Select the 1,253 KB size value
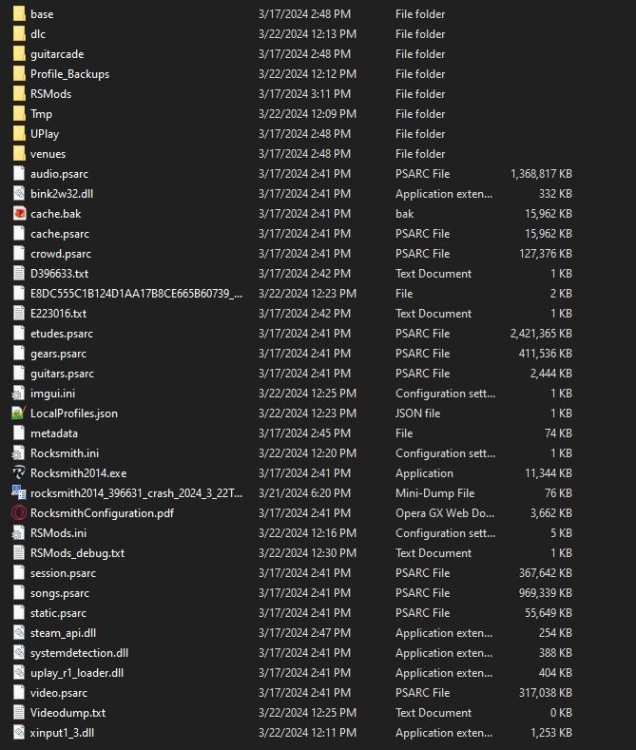The image size is (636, 750). tap(551, 732)
